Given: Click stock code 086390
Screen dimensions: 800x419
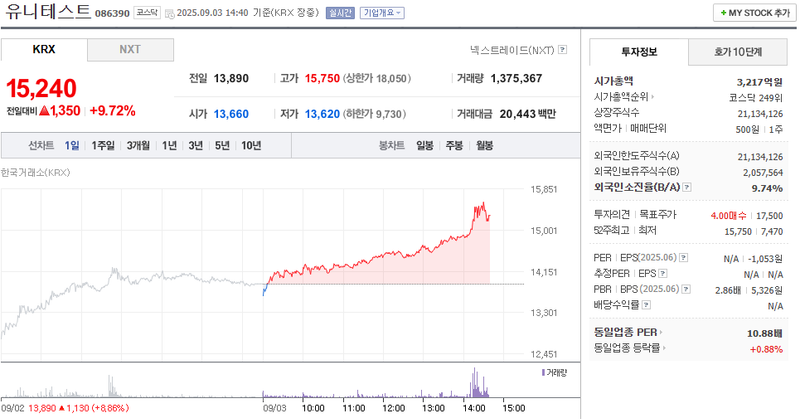Looking at the screenshot, I should click(x=112, y=13).
